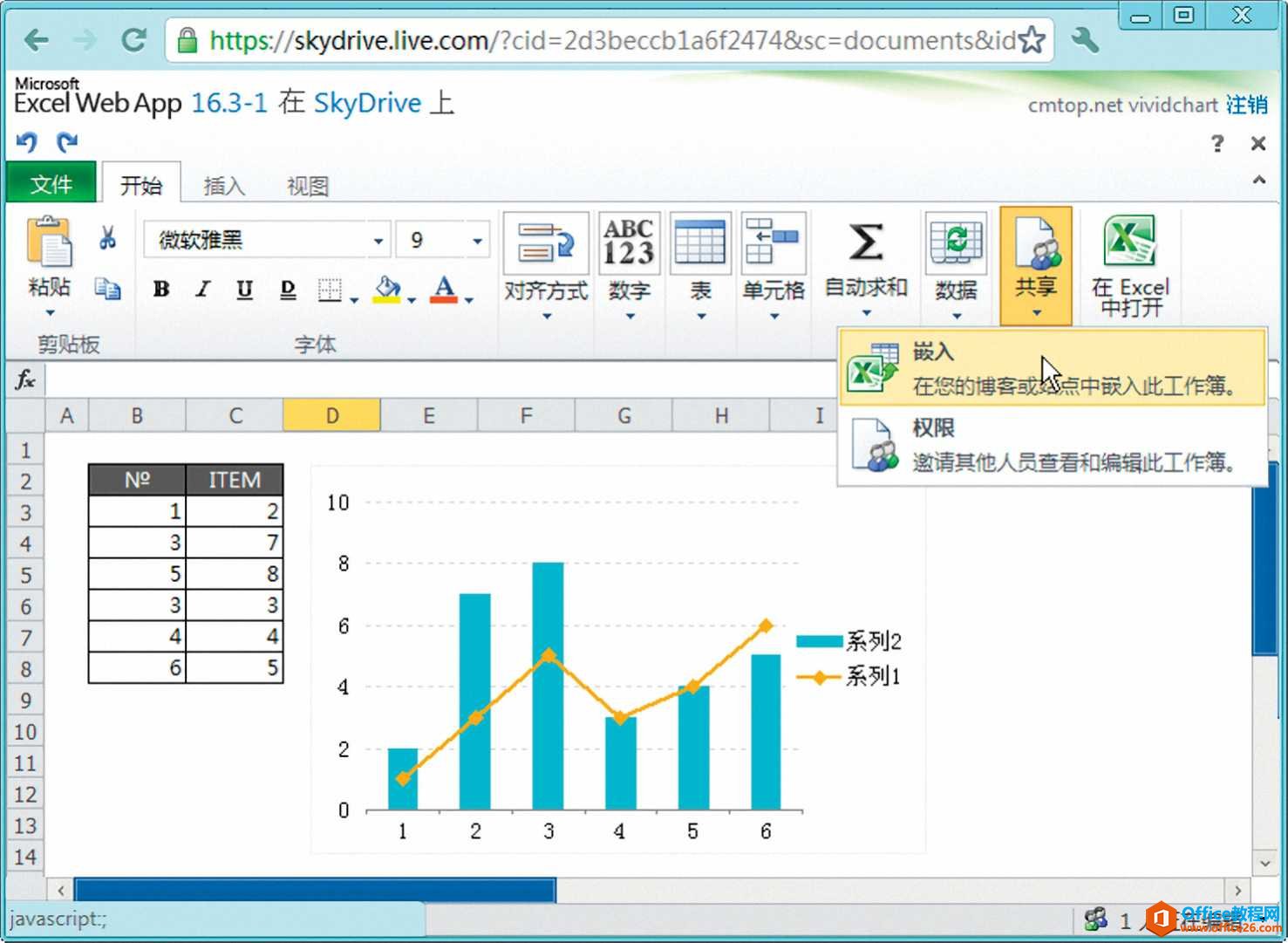Click horizontal scrollbar right arrow
1288x943 pixels.
(x=1238, y=890)
